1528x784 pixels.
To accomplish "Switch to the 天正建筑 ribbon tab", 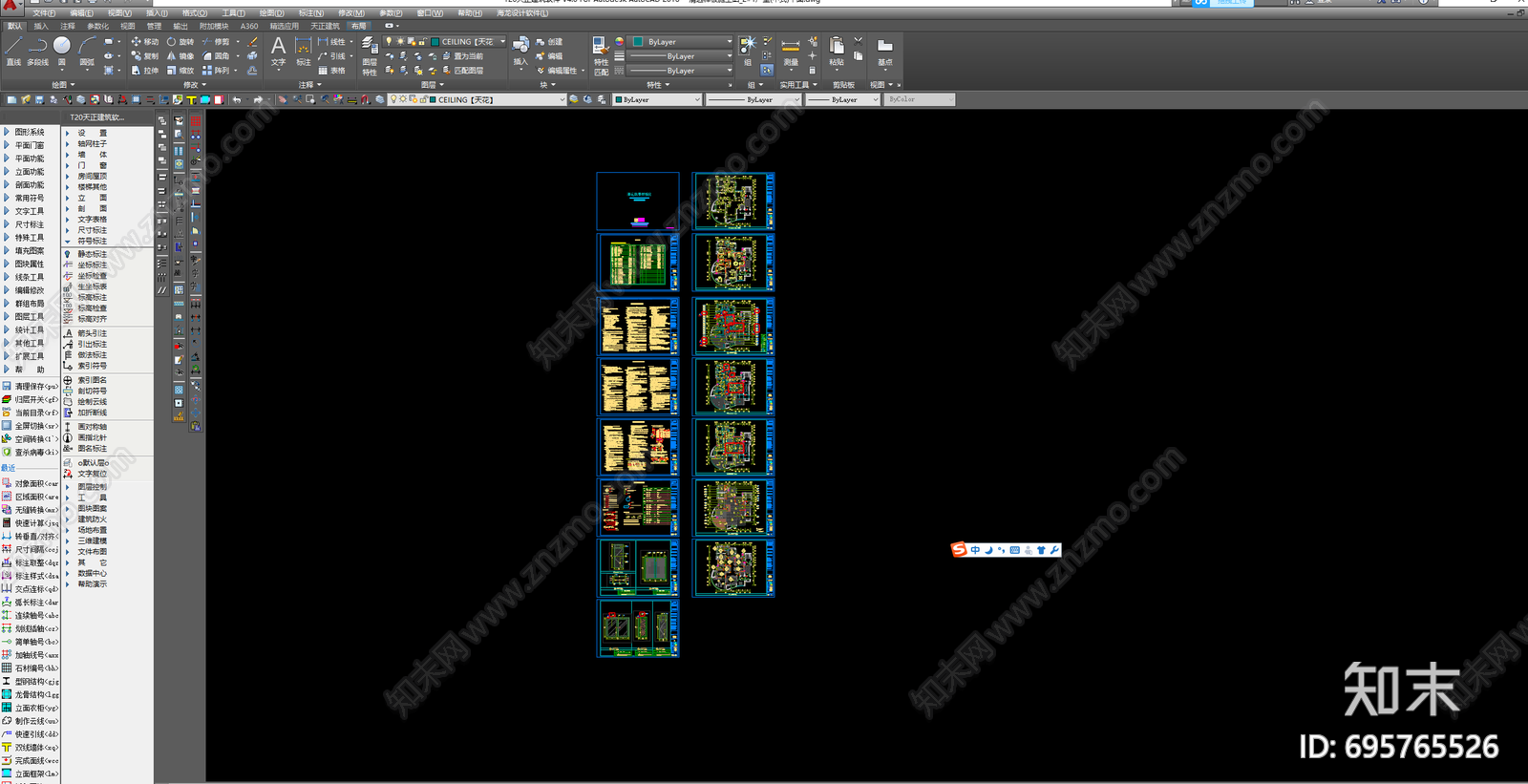I will tap(325, 26).
